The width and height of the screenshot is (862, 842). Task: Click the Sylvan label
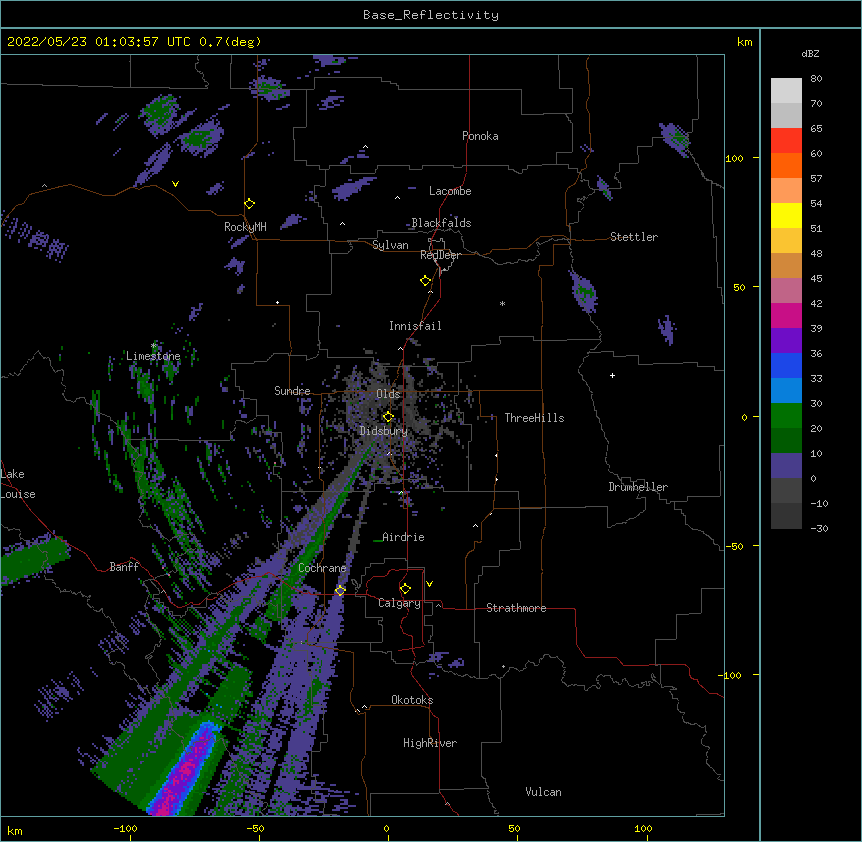390,245
